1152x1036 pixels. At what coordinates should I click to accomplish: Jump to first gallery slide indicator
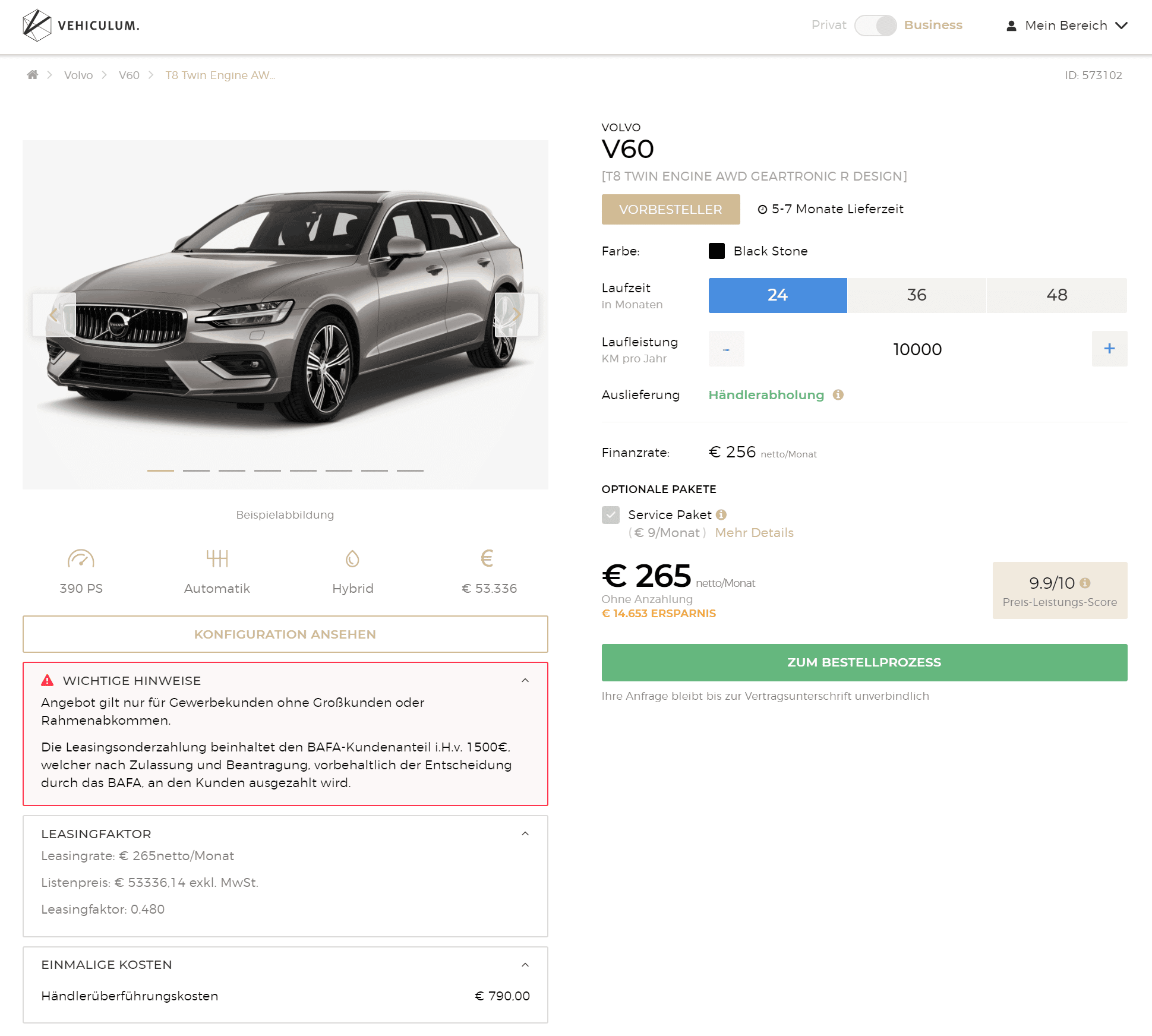pyautogui.click(x=160, y=470)
